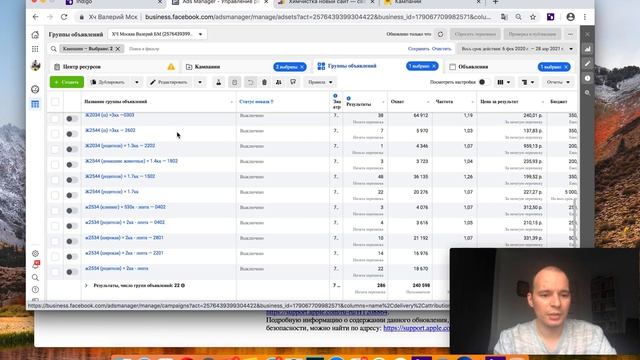Open the home icon in left sidebar

click(x=35, y=35)
